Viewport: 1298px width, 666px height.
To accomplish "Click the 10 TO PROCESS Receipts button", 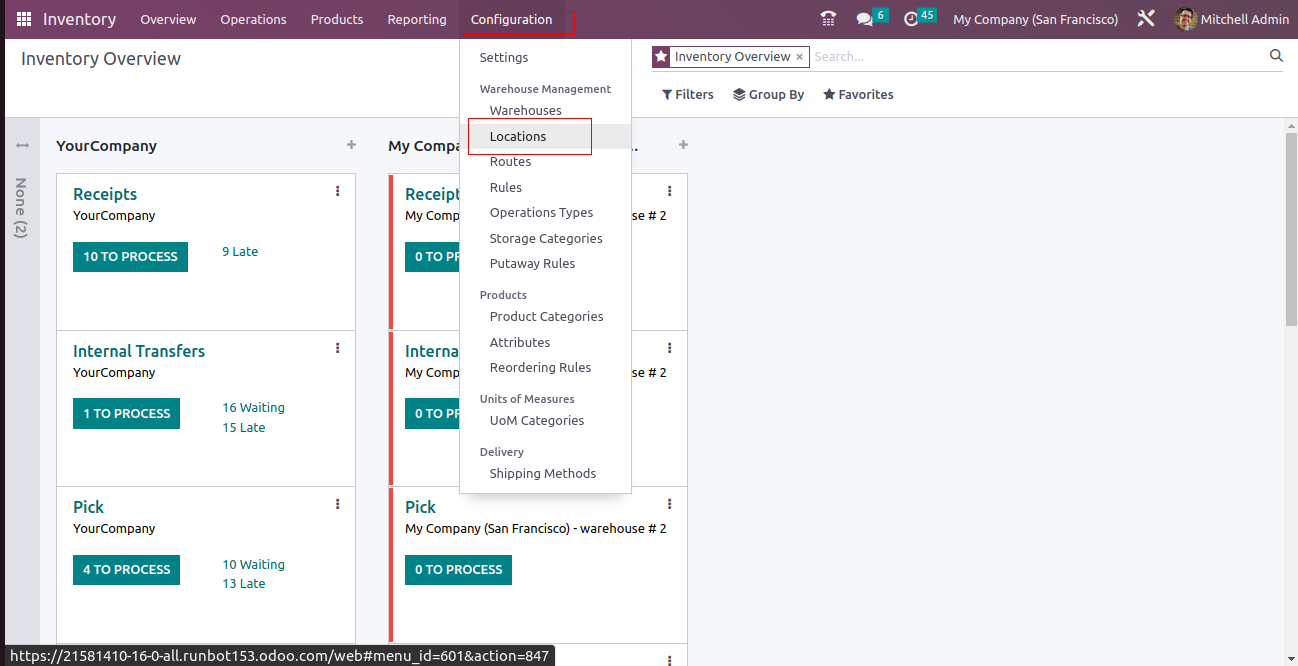I will tap(130, 257).
